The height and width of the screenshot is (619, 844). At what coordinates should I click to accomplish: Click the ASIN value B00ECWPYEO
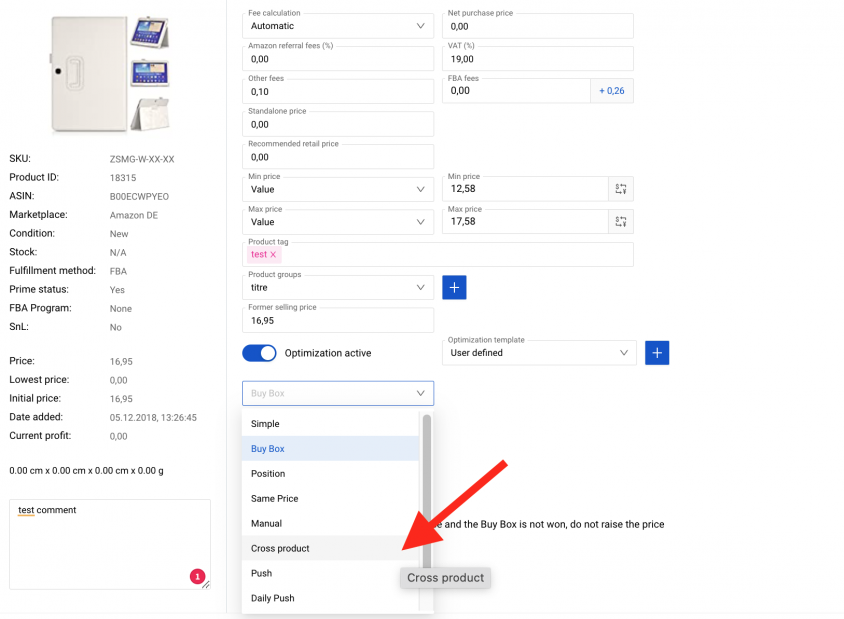tap(139, 196)
